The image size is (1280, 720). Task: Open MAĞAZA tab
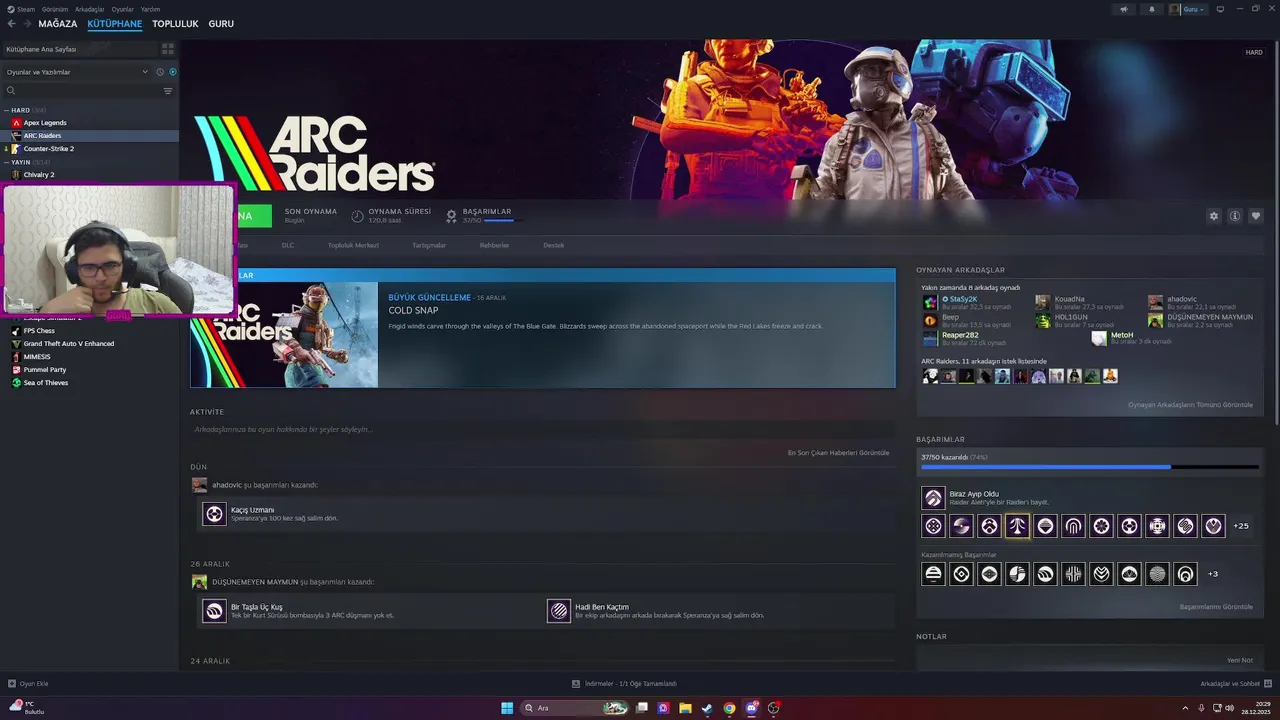pos(58,24)
